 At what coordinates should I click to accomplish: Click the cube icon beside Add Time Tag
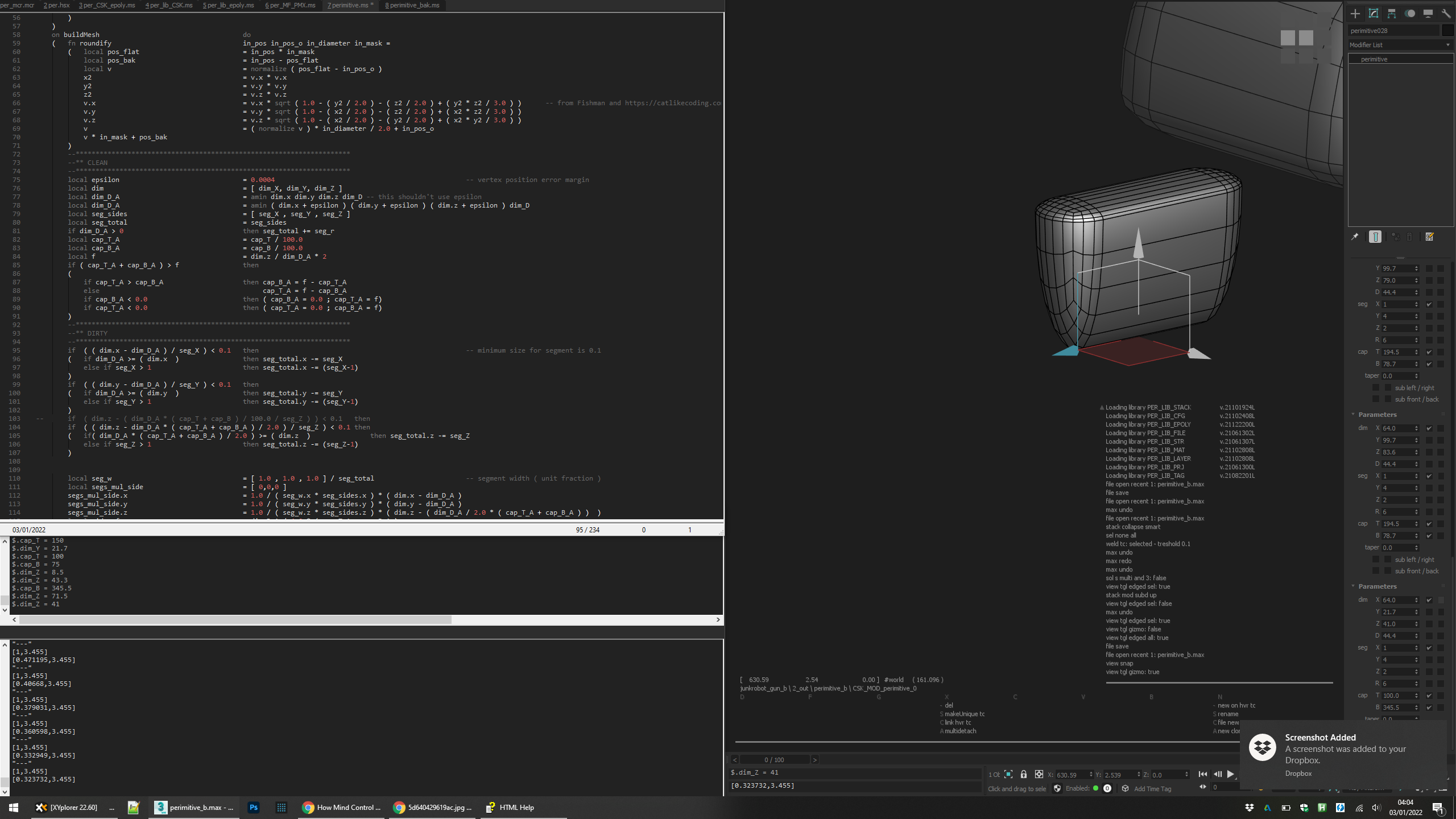[1125, 788]
